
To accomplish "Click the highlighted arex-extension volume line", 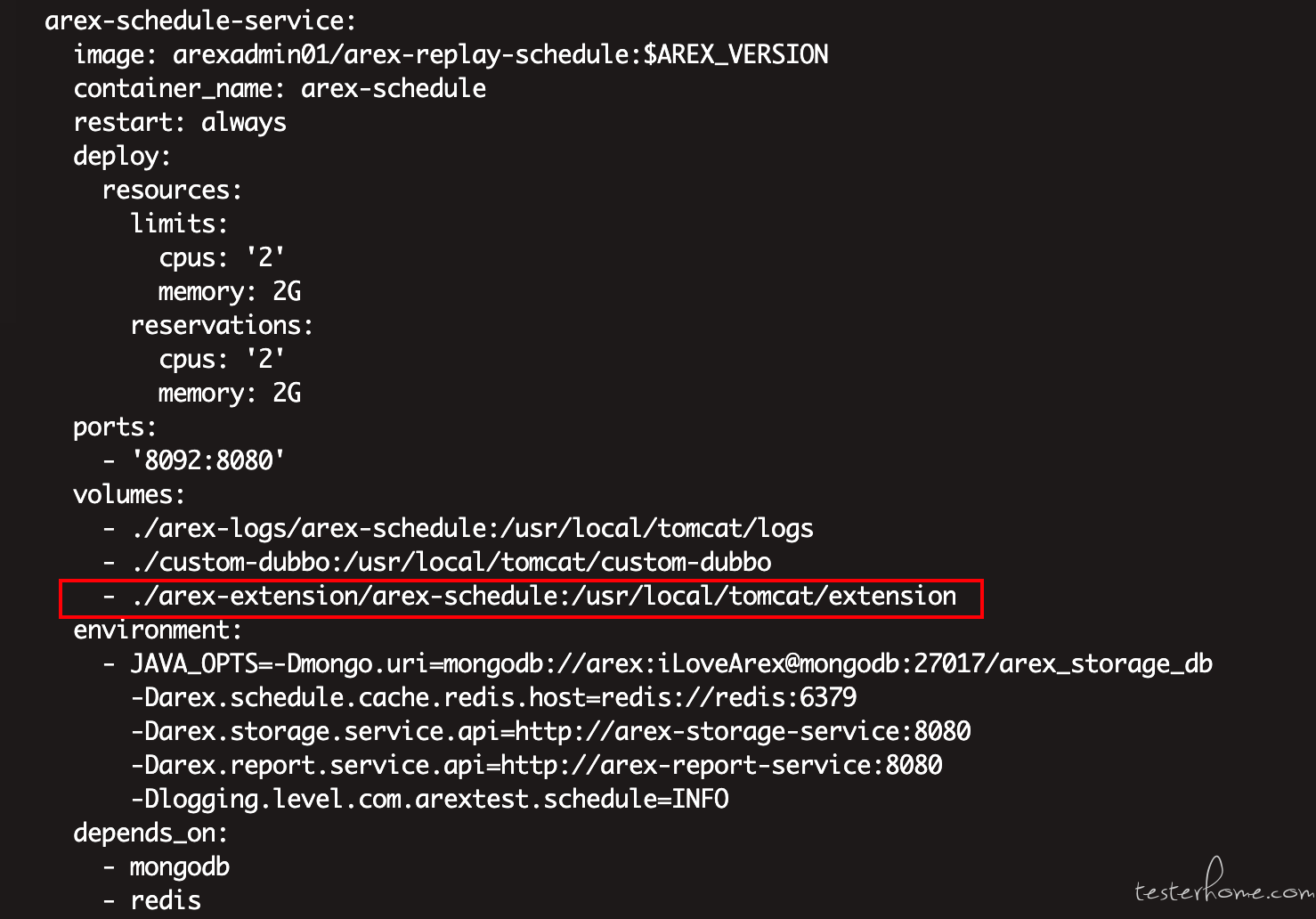I will point(521,598).
